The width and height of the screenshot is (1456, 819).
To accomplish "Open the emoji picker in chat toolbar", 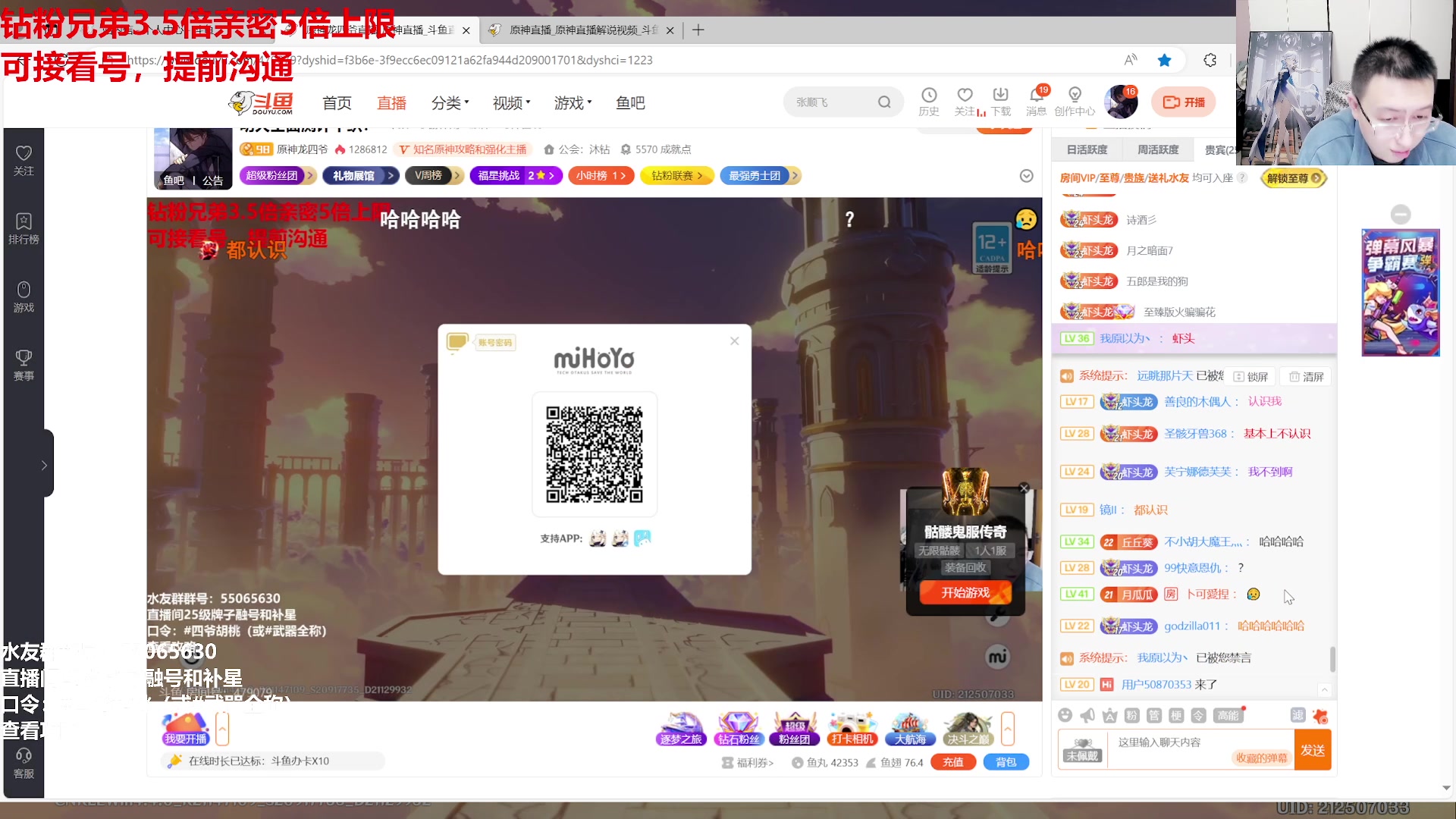I will point(1065,715).
